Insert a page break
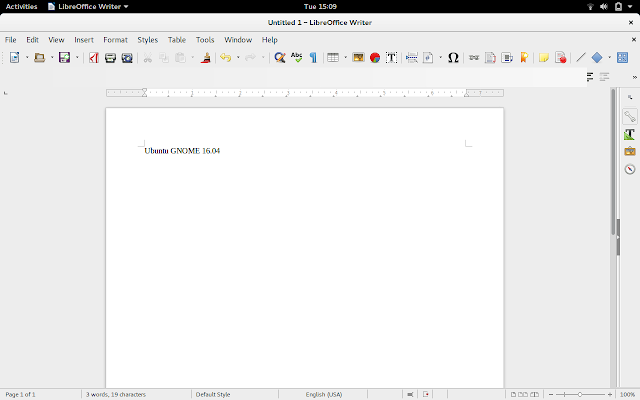 (x=411, y=58)
